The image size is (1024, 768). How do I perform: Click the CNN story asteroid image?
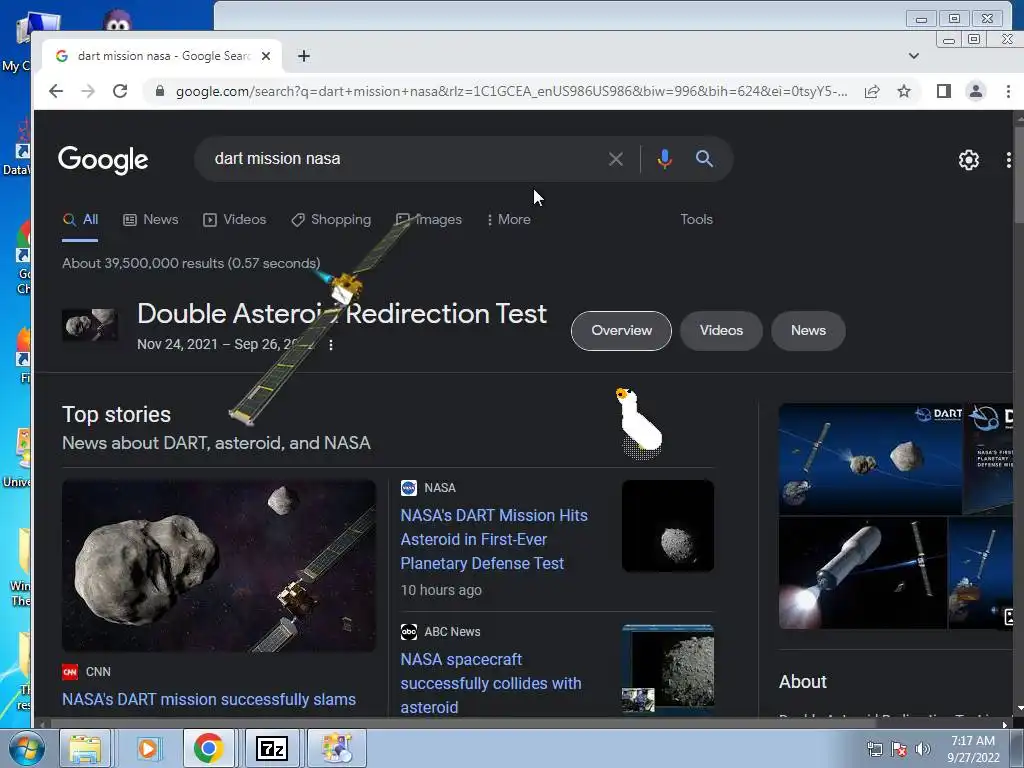(x=219, y=566)
